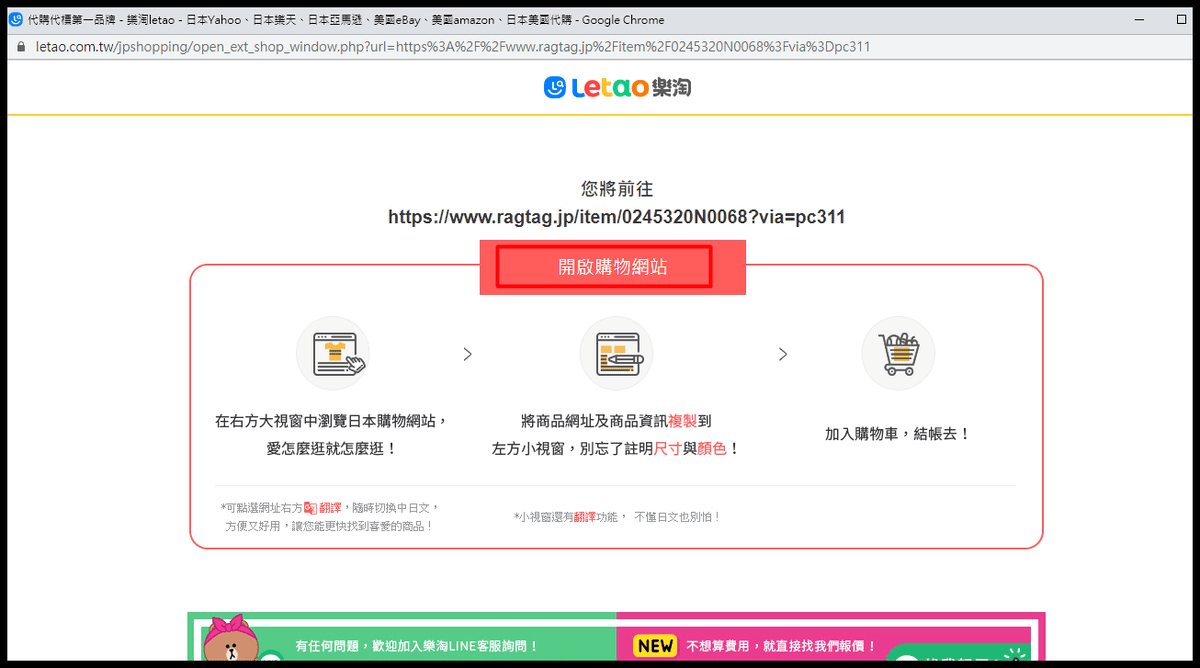Click the address bar URL field
The image size is (1200, 668).
pyautogui.click(x=450, y=47)
